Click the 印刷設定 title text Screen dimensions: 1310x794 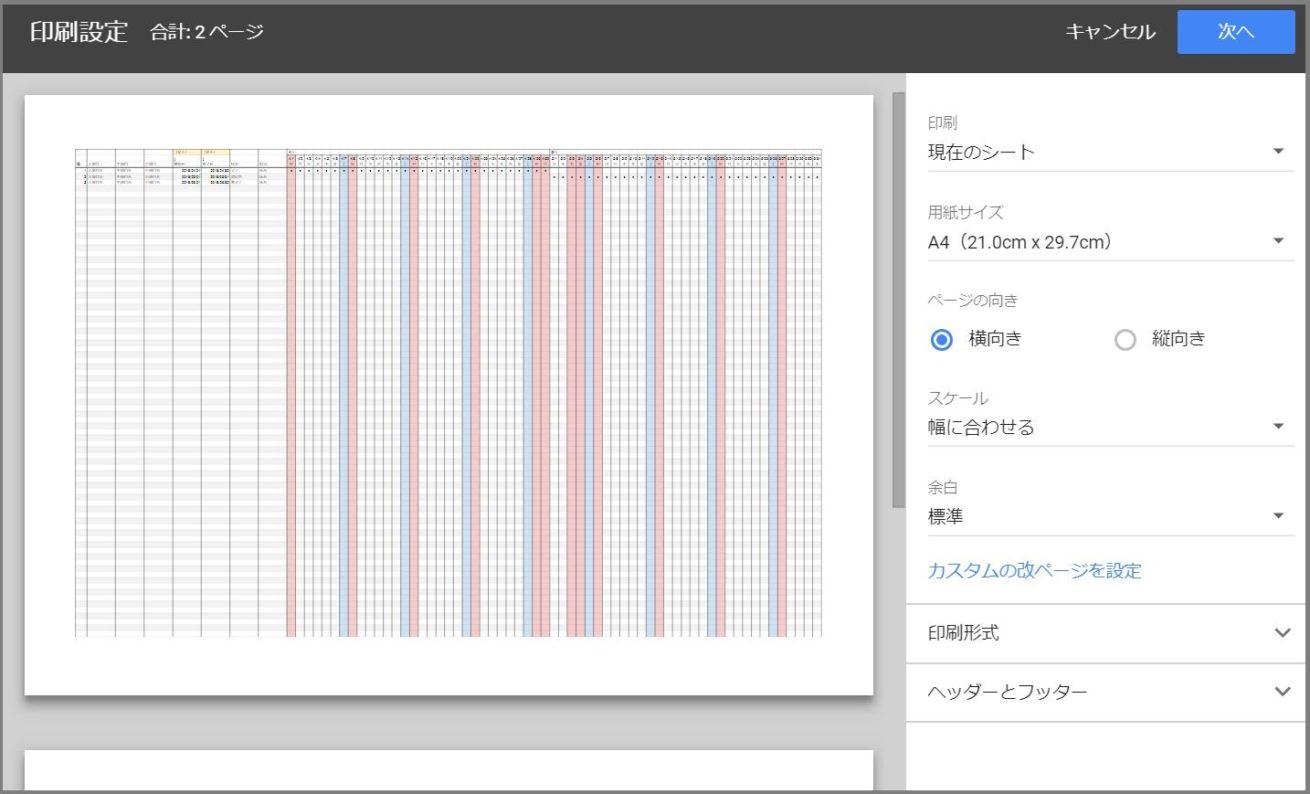point(79,32)
